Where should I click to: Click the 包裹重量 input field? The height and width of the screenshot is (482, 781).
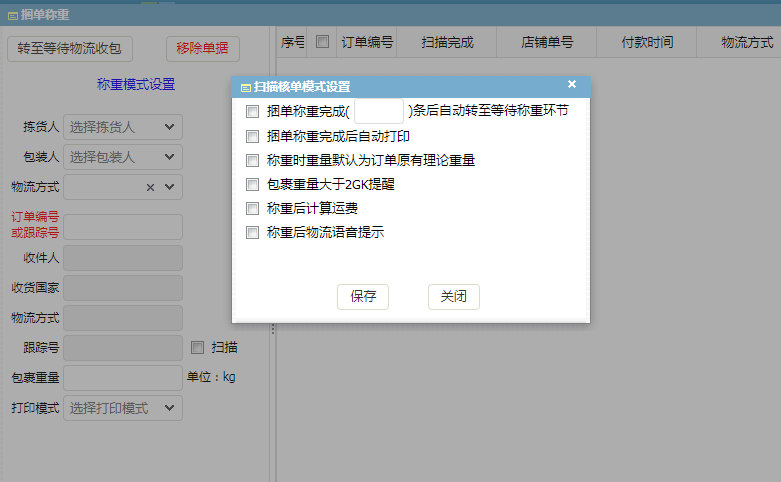[123, 377]
